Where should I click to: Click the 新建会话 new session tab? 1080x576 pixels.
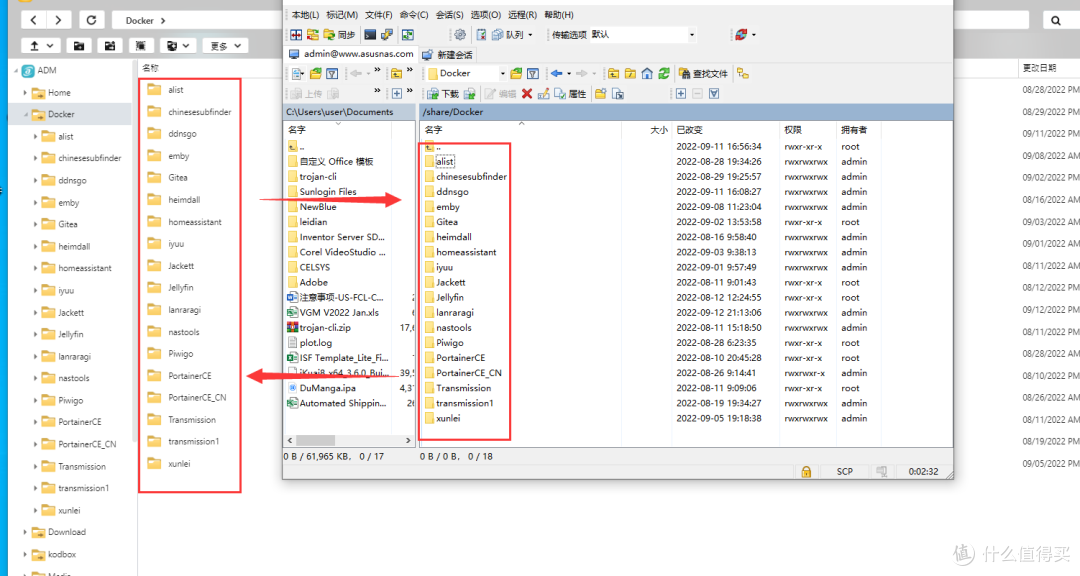pyautogui.click(x=448, y=54)
